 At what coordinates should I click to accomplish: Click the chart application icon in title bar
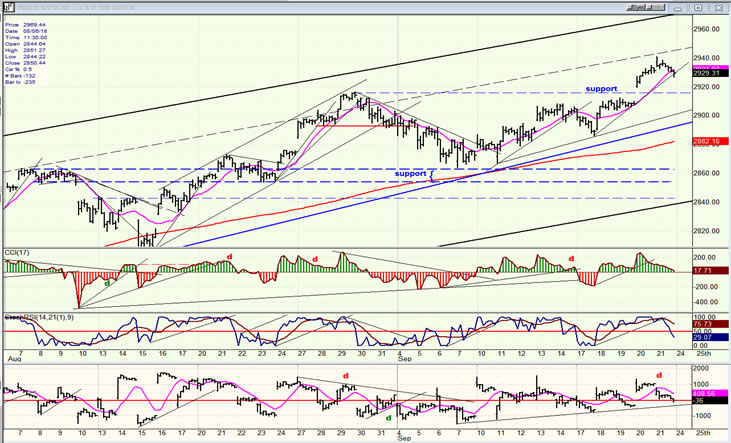8,7
